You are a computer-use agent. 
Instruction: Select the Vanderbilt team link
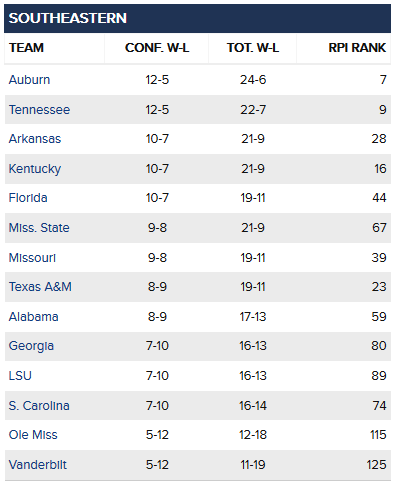(38, 465)
